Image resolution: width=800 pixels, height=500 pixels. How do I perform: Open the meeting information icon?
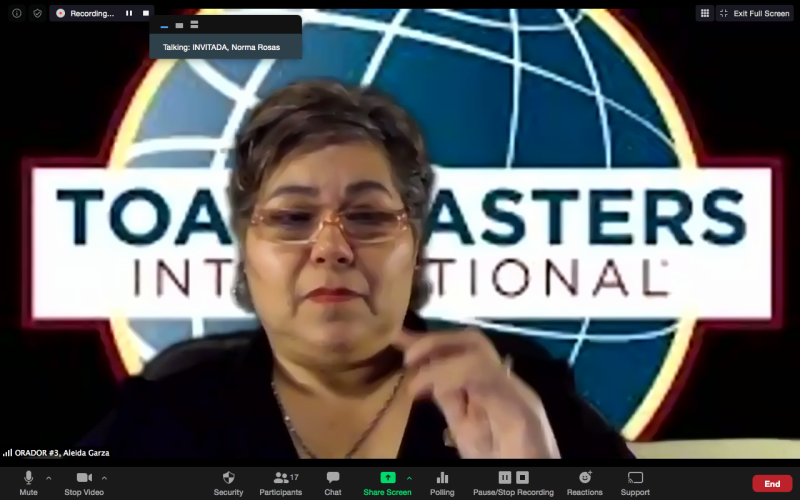pyautogui.click(x=17, y=13)
